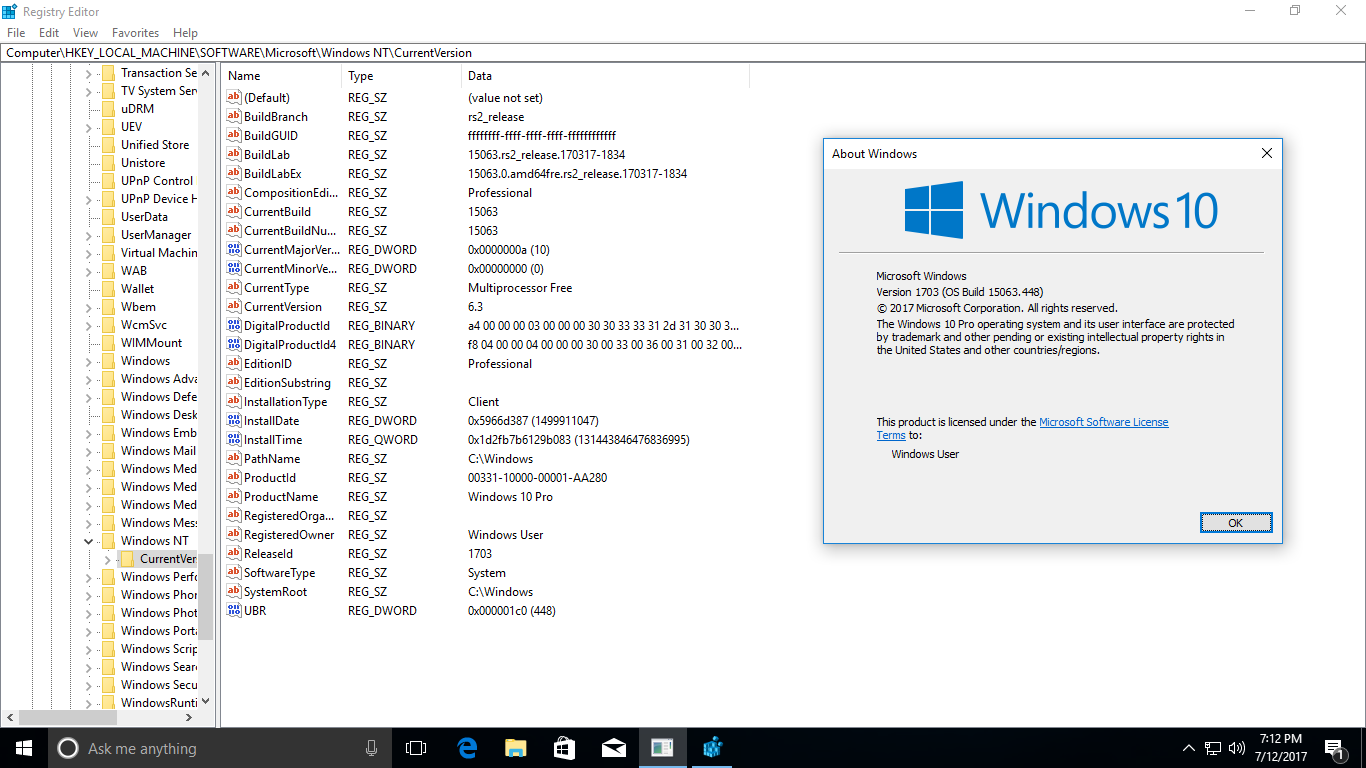Click the DigitalProductId binary value icon
Screen dimensions: 1366x768
click(234, 326)
